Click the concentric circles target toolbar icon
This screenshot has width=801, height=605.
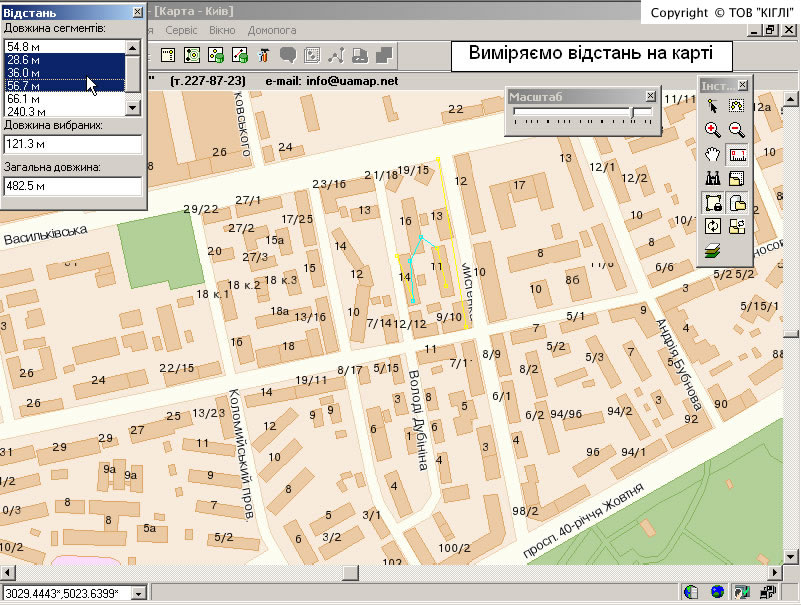(192, 55)
